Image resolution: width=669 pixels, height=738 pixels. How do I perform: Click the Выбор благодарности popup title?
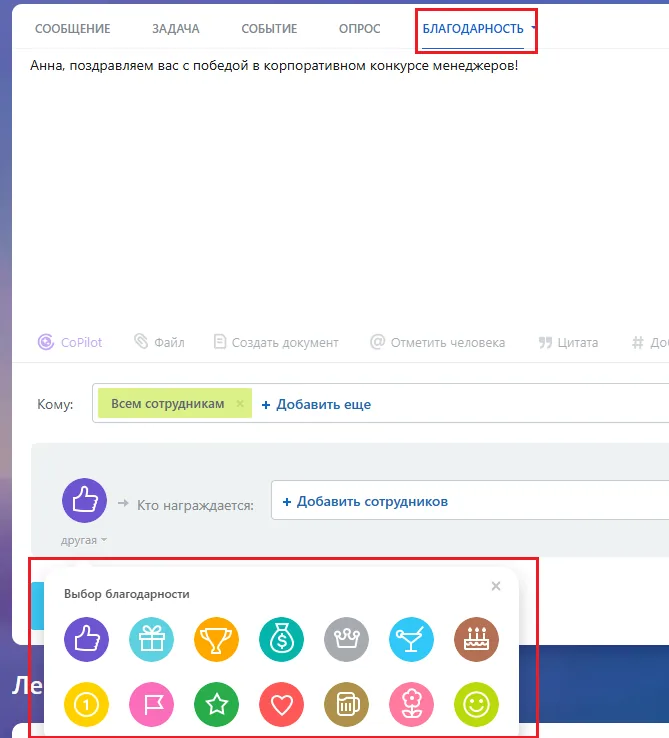pyautogui.click(x=127, y=594)
